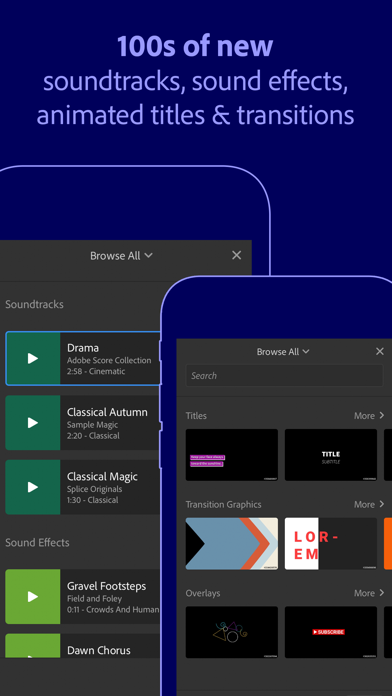This screenshot has width=392, height=696.
Task: Play the Classical Autumn soundtrack
Action: 33,423
